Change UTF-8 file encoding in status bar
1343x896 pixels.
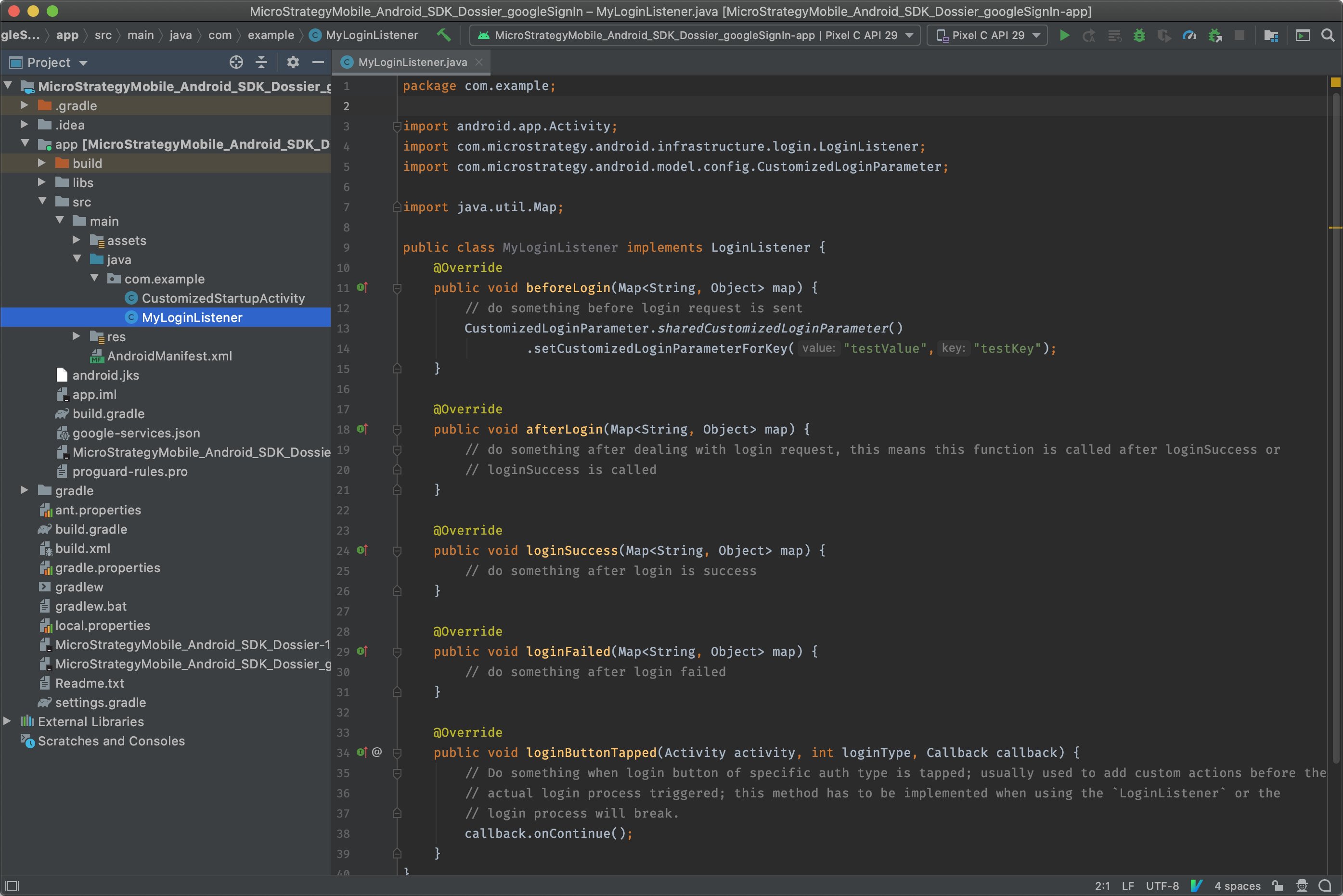pyautogui.click(x=1162, y=886)
